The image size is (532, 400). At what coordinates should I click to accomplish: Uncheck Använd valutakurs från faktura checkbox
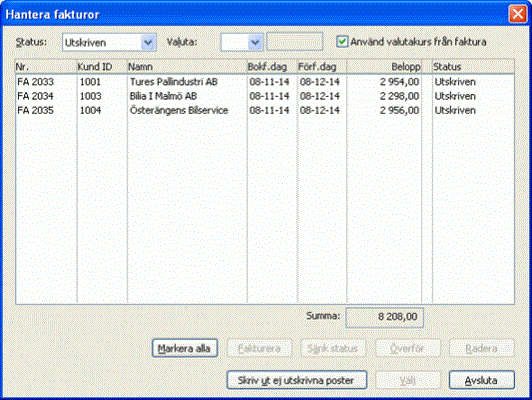pos(342,42)
